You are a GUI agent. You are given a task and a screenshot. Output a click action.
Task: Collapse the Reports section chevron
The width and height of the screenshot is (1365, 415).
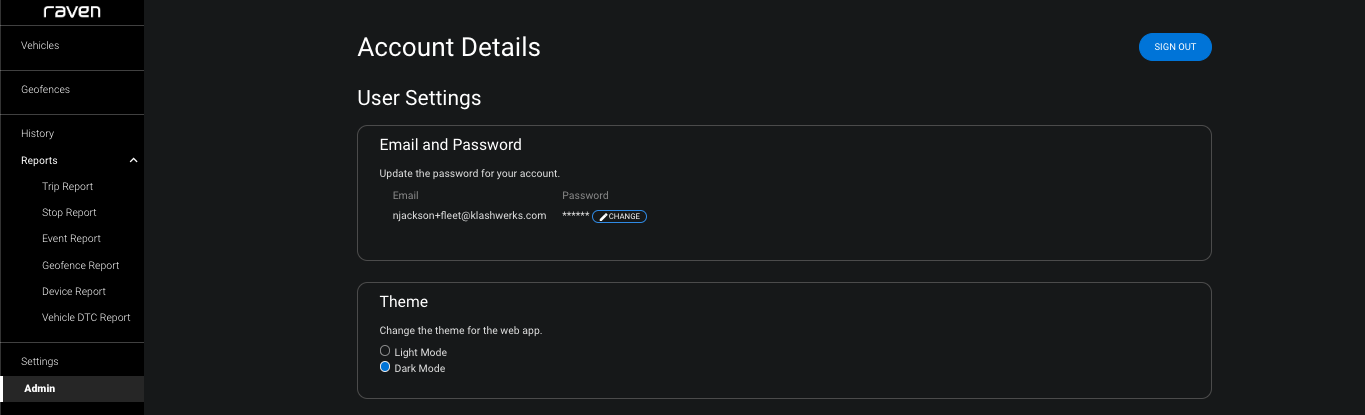[133, 160]
